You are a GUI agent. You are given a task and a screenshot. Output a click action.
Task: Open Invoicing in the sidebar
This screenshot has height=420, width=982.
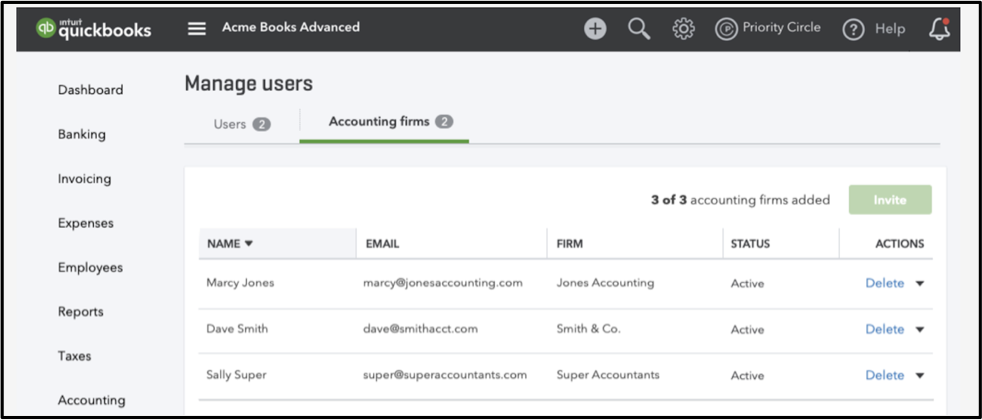(84, 179)
